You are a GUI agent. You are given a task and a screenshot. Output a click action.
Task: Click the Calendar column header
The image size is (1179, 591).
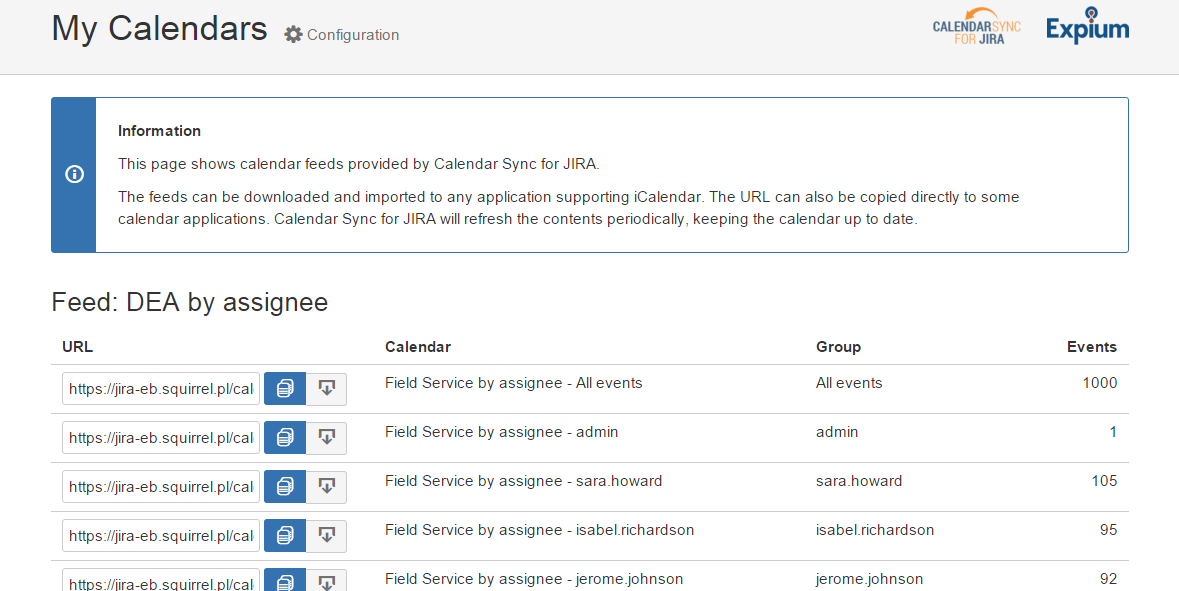click(418, 347)
